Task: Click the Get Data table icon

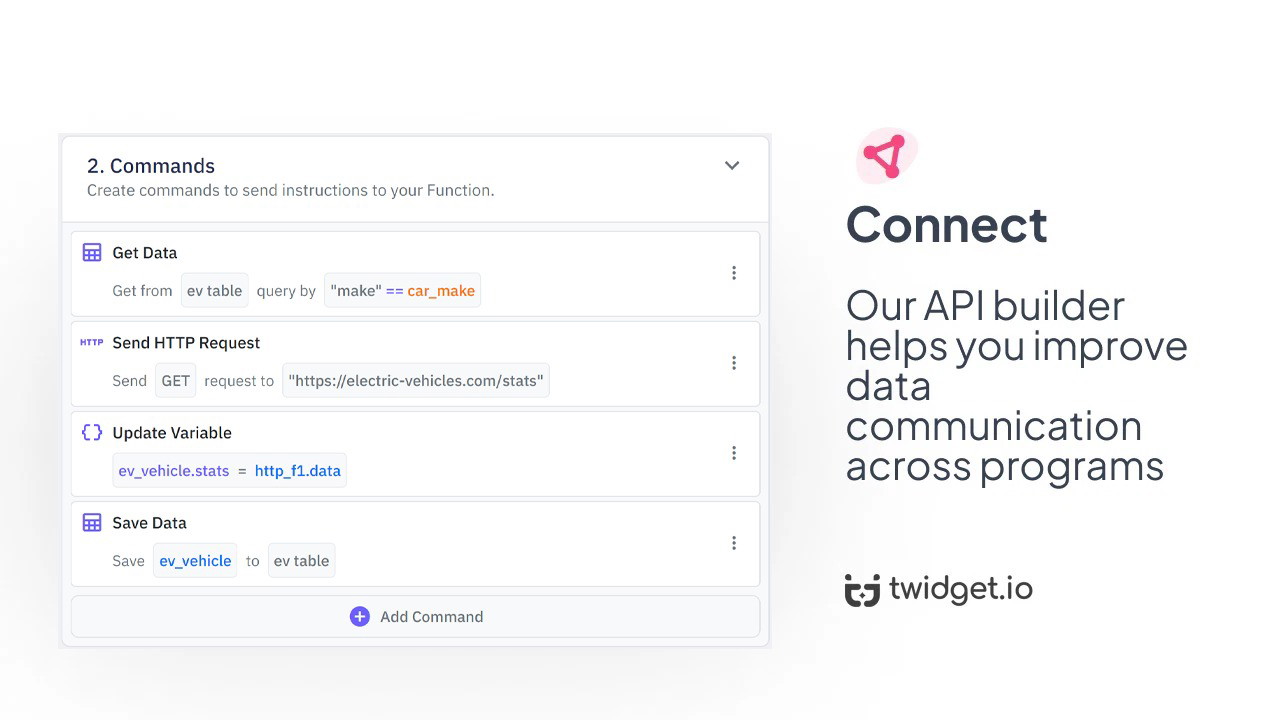Action: [92, 253]
